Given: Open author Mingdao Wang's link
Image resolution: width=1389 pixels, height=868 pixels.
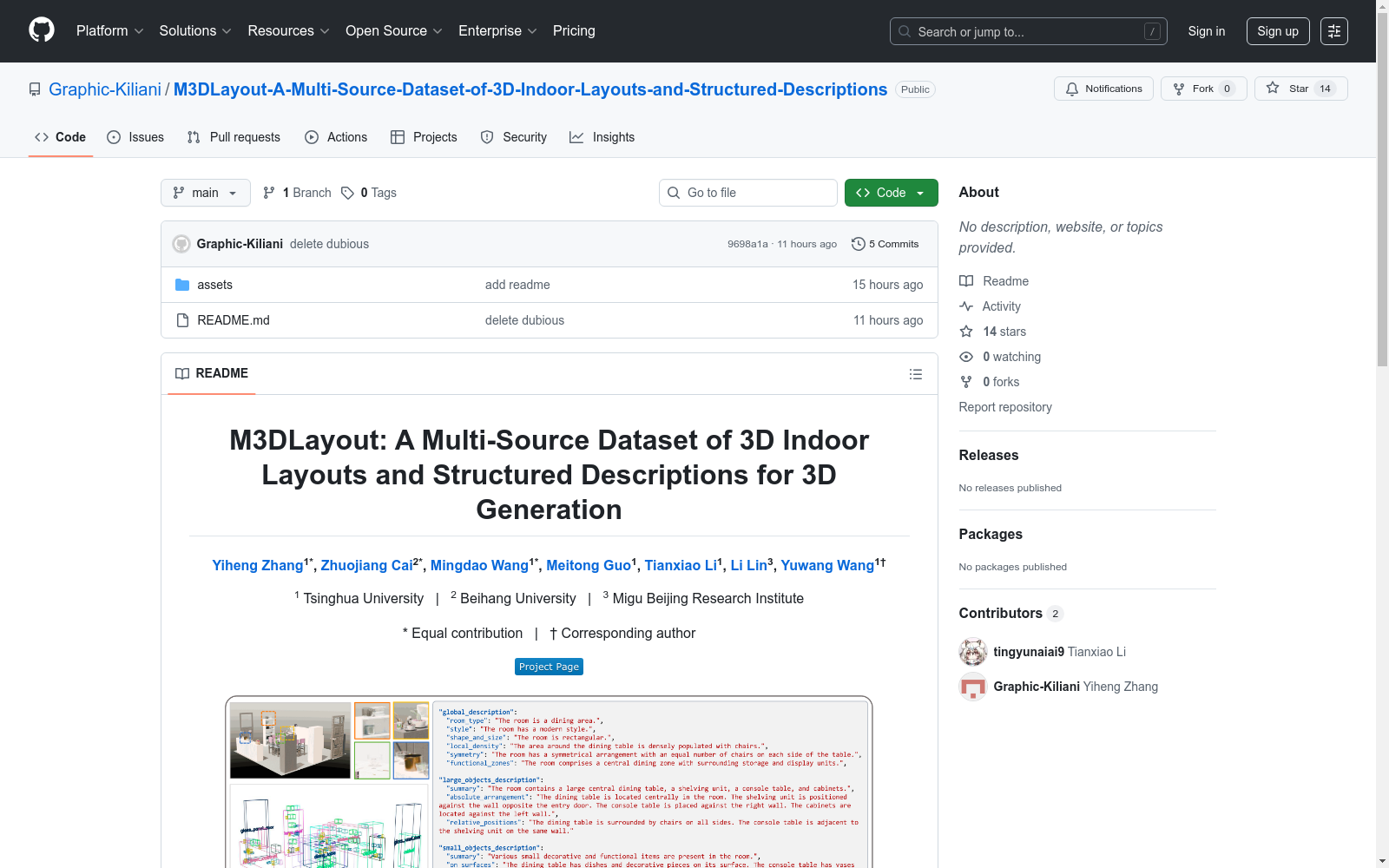Looking at the screenshot, I should tap(479, 565).
